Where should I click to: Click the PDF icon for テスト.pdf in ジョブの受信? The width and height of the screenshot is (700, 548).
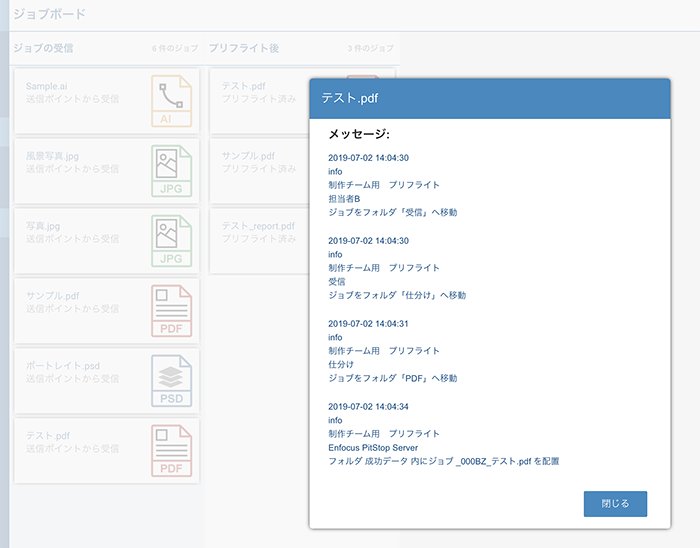click(x=171, y=451)
